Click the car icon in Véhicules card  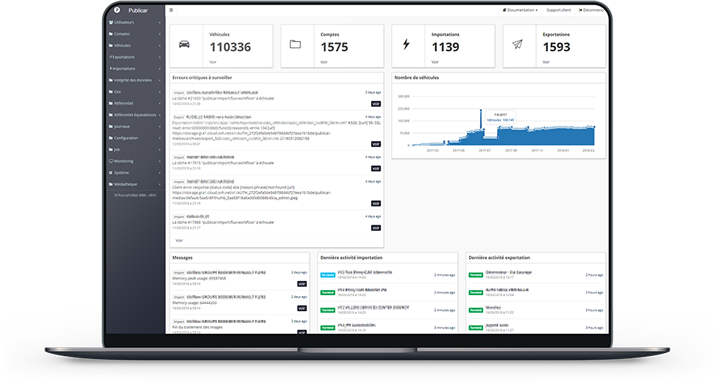tap(184, 45)
